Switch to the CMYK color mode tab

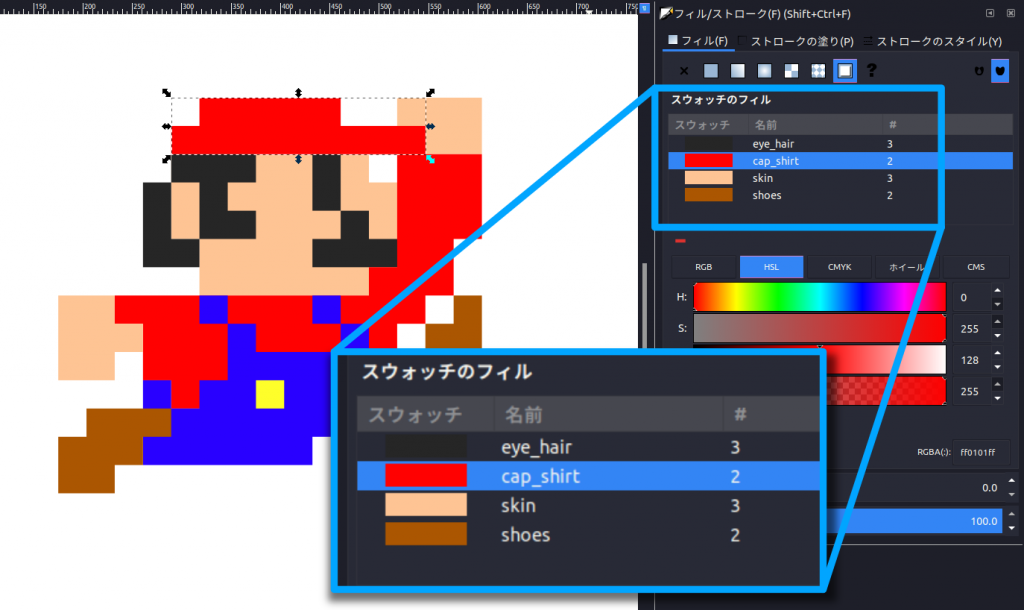(x=839, y=266)
